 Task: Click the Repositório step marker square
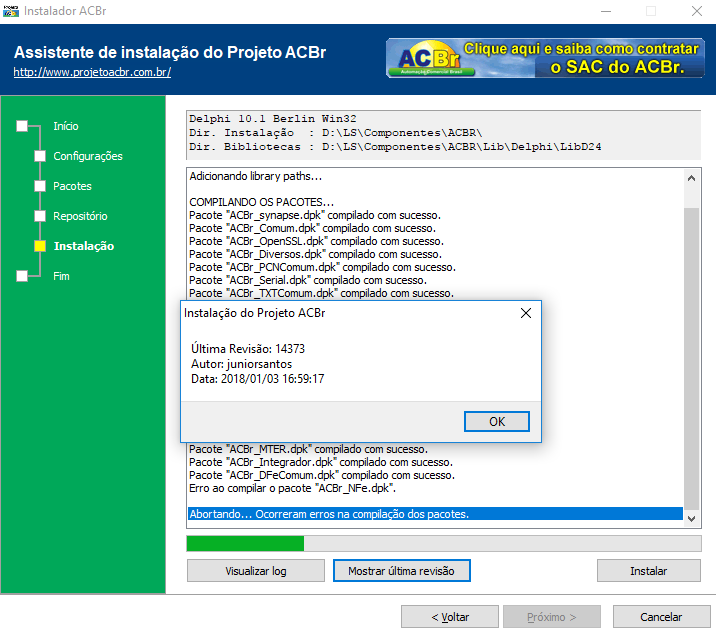(x=40, y=216)
